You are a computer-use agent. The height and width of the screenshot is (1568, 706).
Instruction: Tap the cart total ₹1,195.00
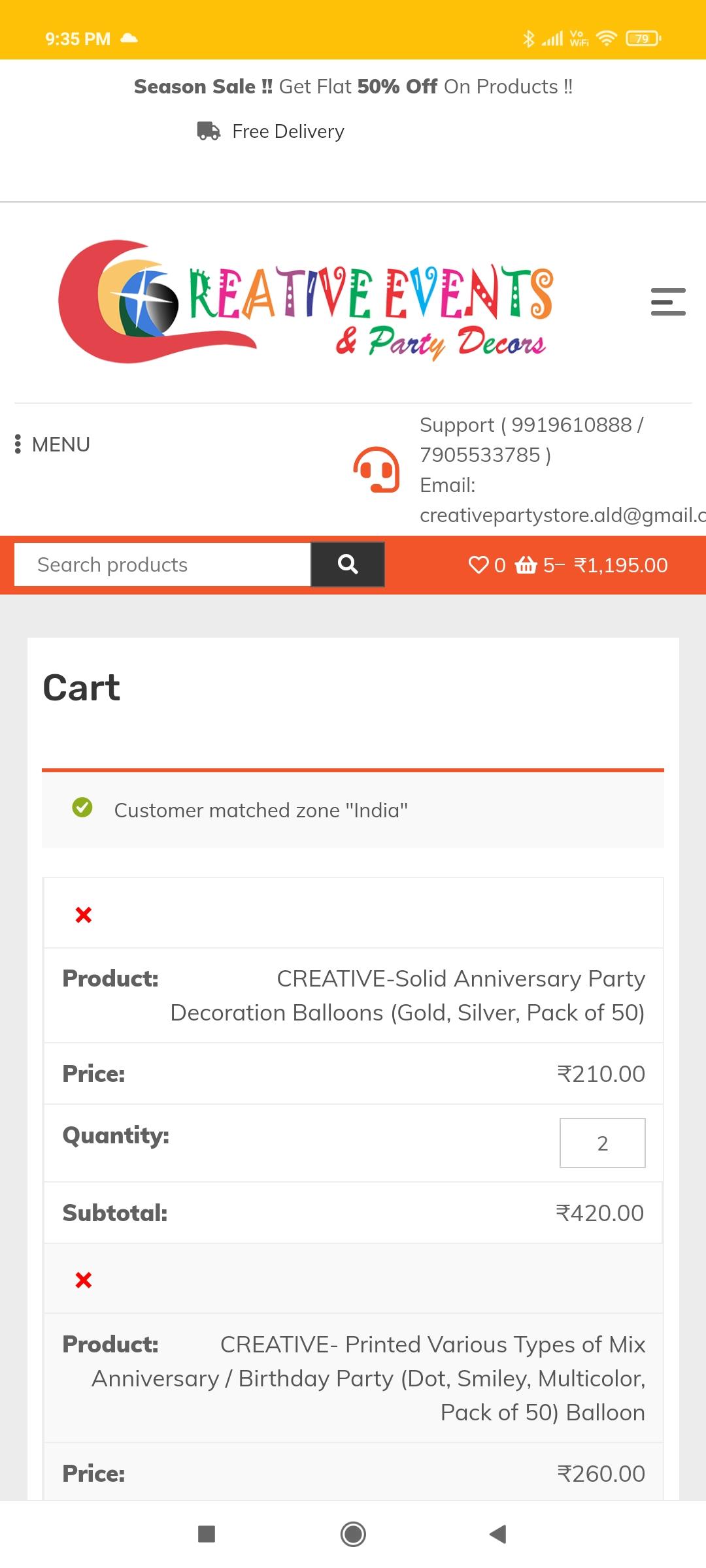tap(621, 565)
